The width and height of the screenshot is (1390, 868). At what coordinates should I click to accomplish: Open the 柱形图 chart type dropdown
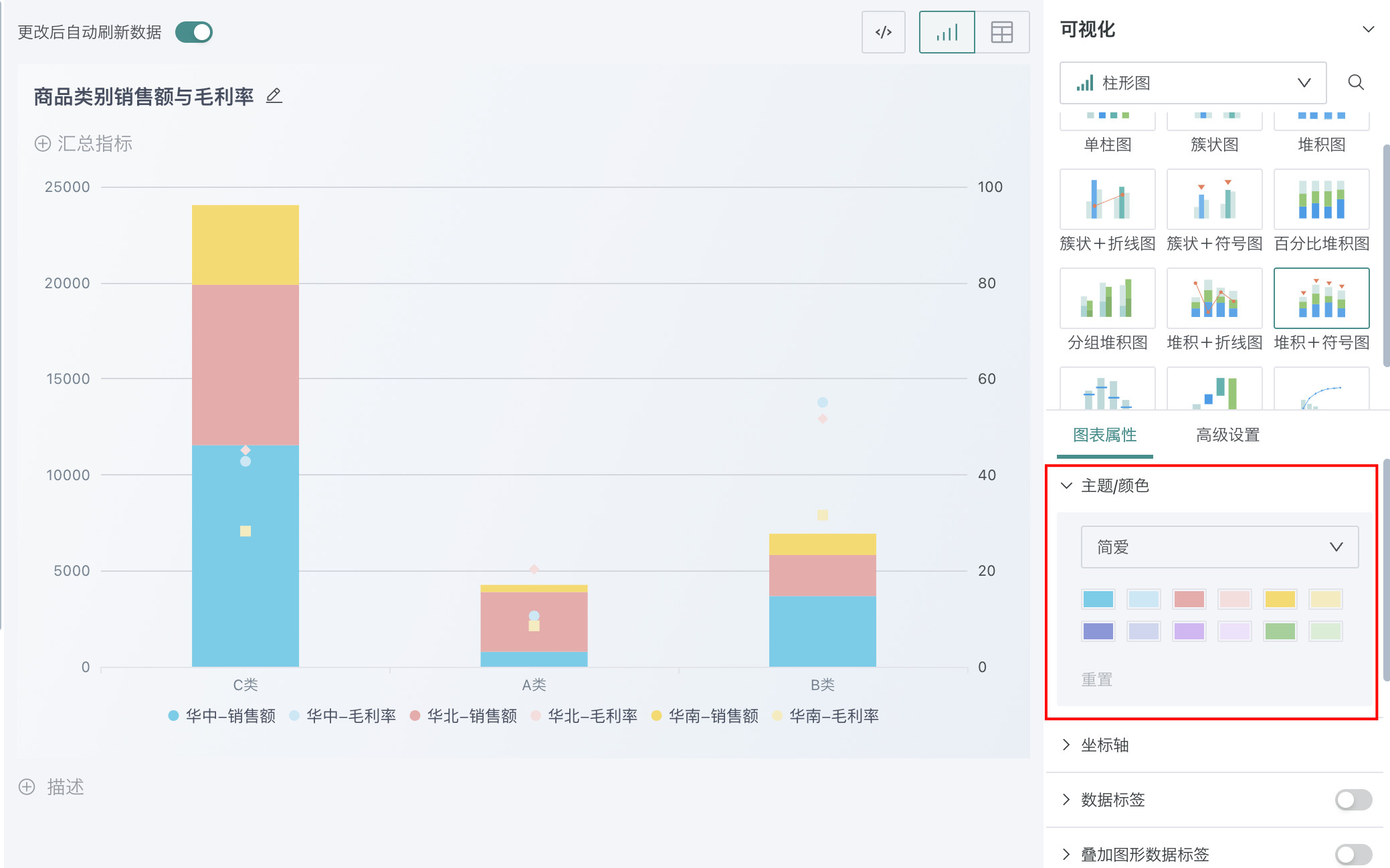1193,83
